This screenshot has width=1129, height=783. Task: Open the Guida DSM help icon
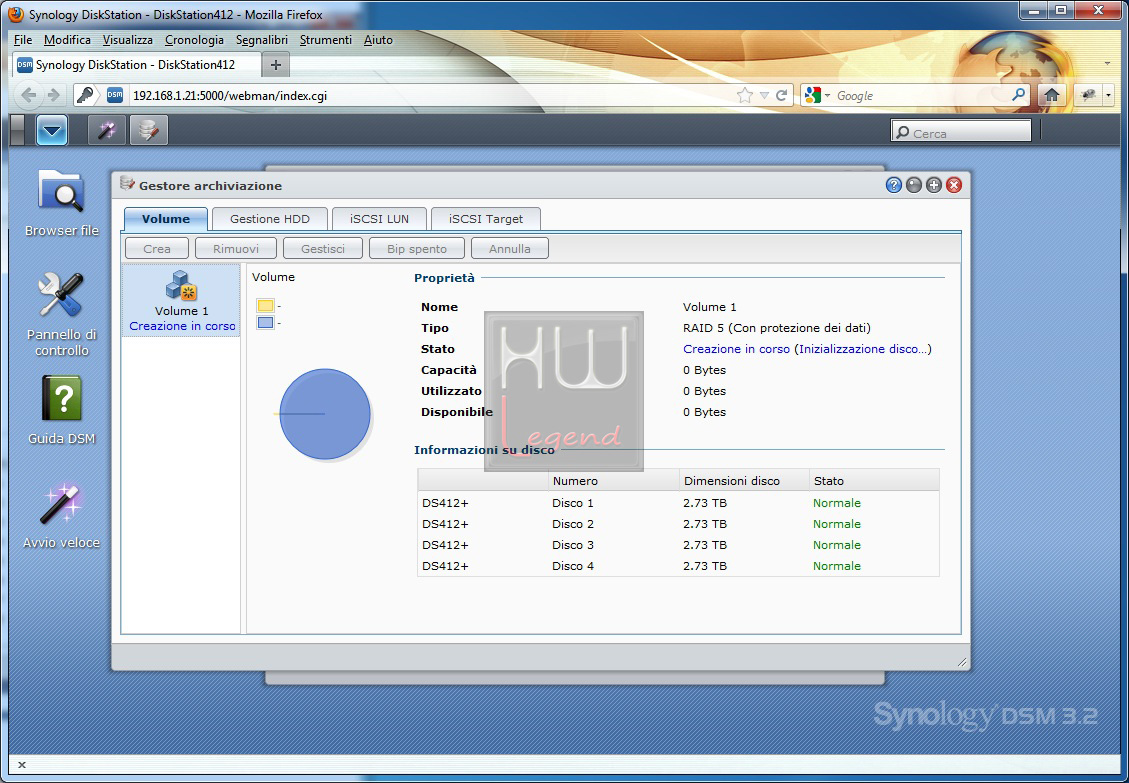[61, 411]
